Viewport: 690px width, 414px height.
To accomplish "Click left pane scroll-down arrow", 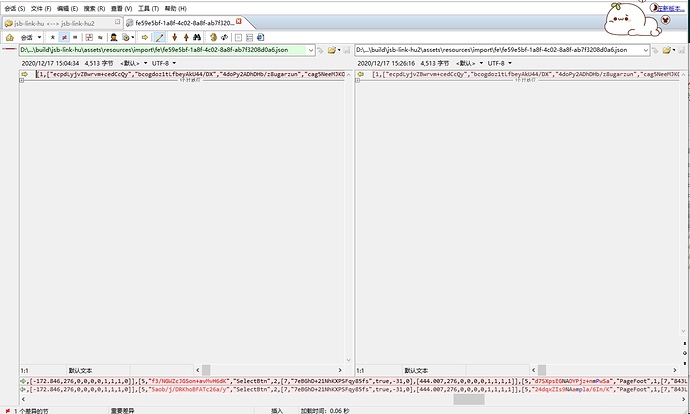I will 349,360.
